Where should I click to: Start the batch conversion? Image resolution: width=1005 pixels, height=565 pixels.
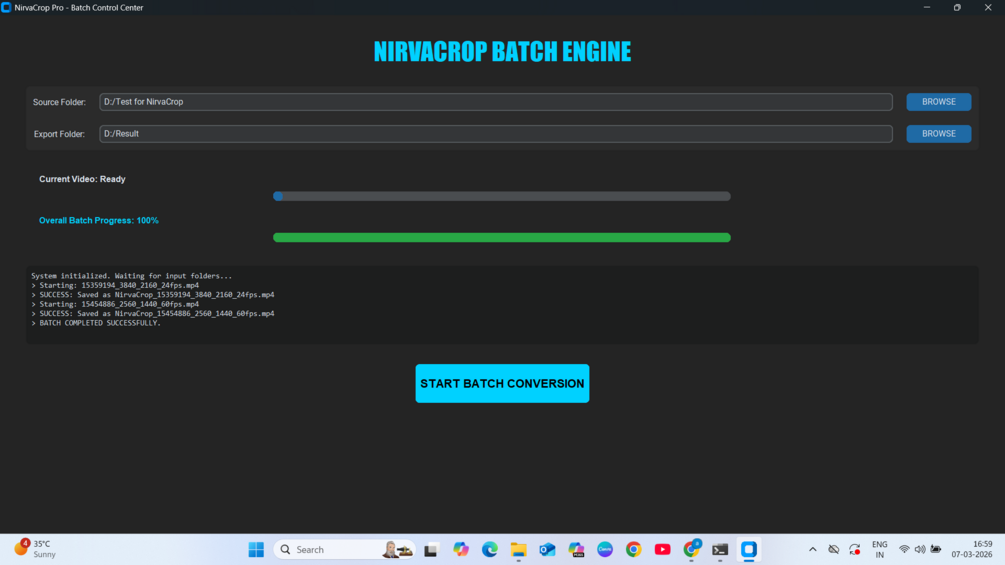point(502,383)
